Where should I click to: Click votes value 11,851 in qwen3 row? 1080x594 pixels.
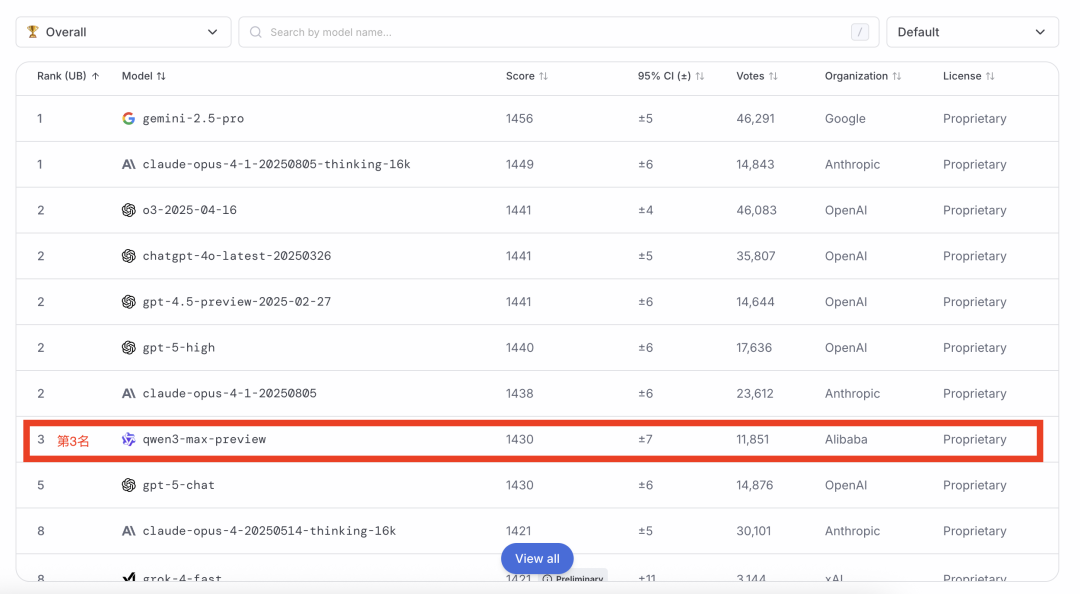click(x=753, y=439)
